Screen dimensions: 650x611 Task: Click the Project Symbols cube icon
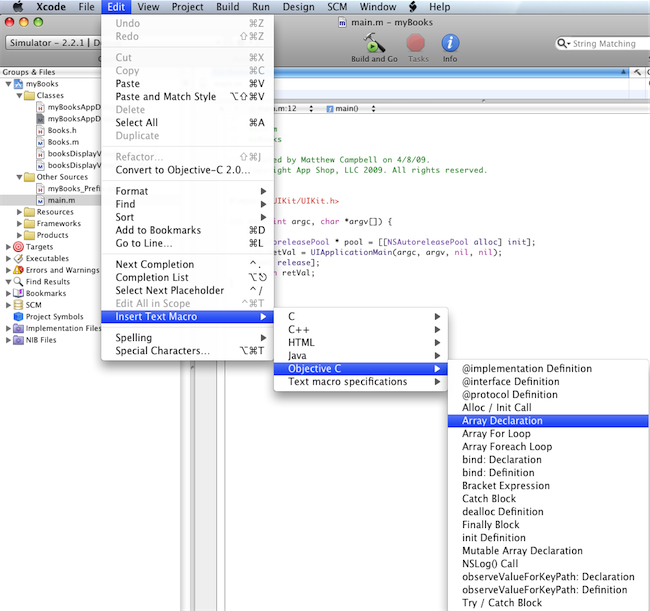point(18,316)
